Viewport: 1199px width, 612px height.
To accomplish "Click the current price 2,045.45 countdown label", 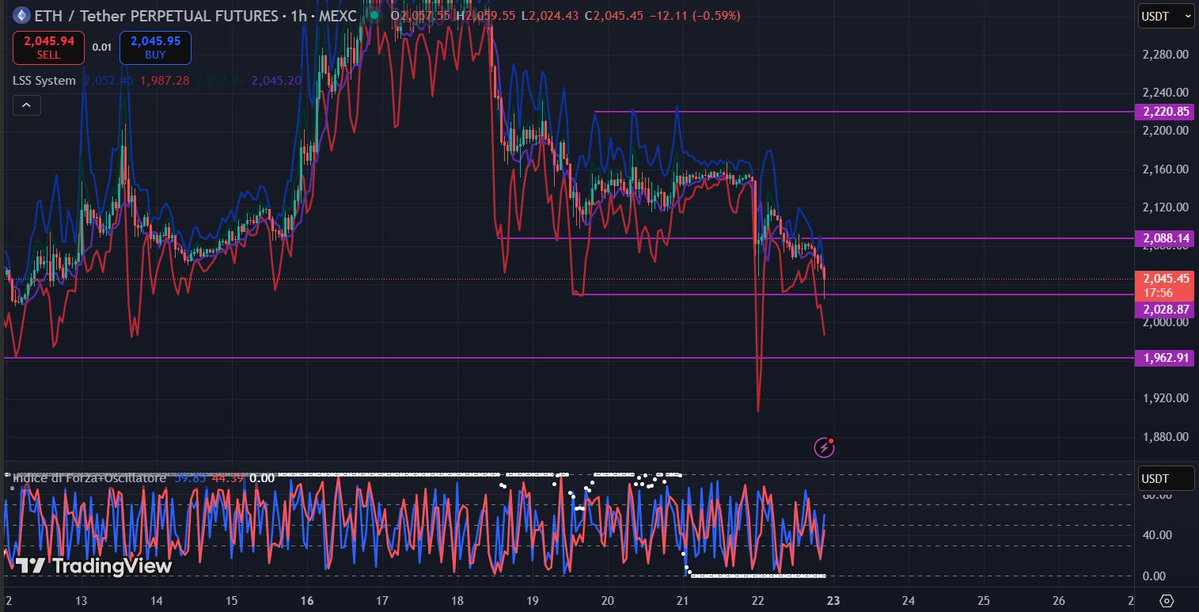I will tap(1166, 285).
